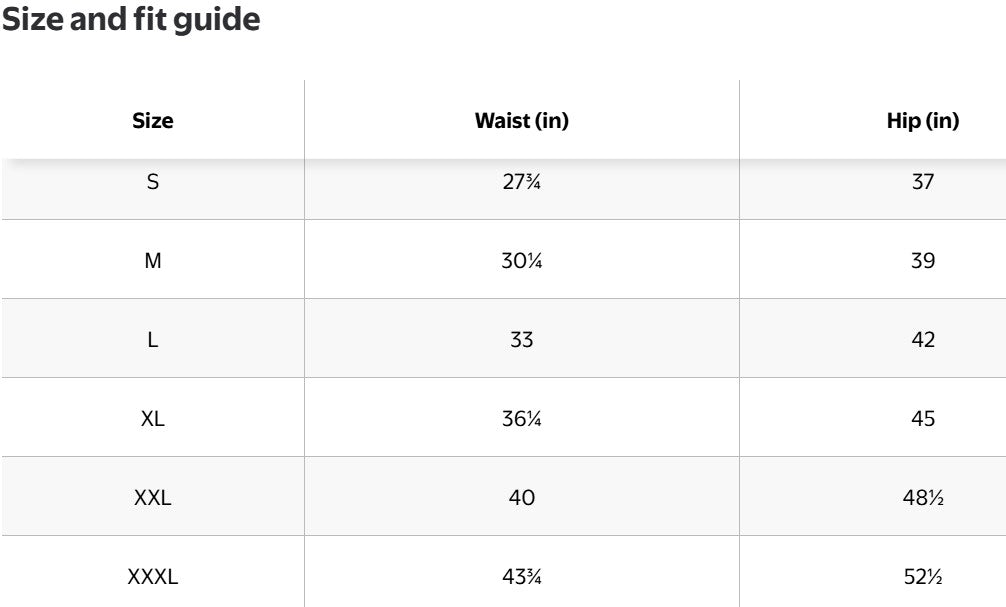Select the Hip (in) column header
This screenshot has height=607, width=1006.
click(x=922, y=121)
